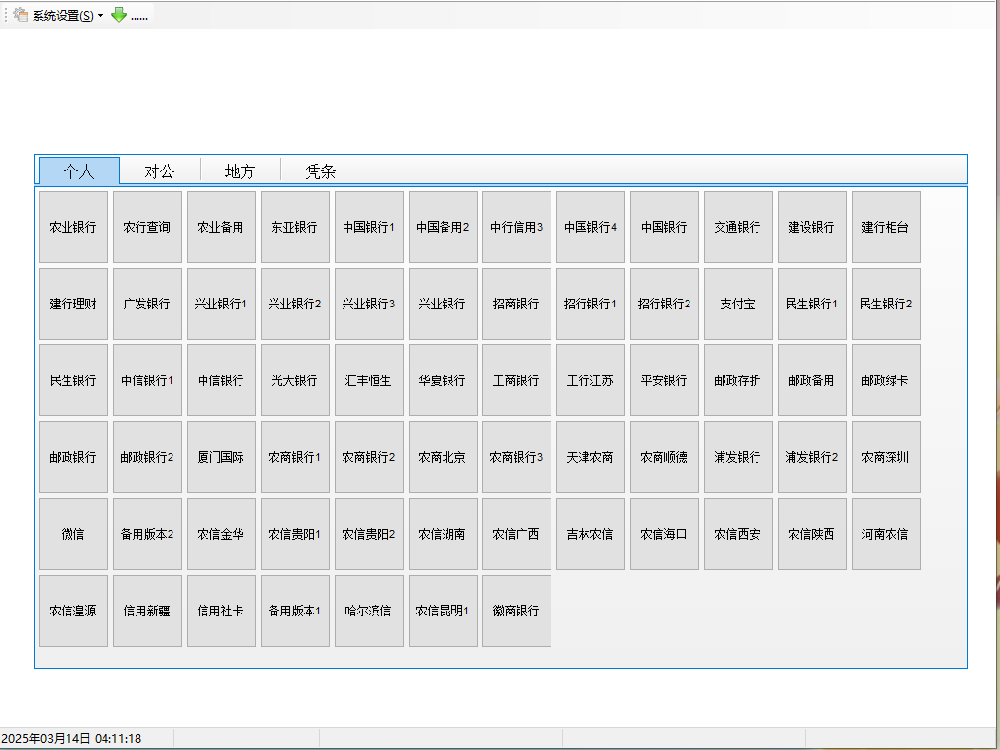Click the date and time in status bar

[x=71, y=739]
